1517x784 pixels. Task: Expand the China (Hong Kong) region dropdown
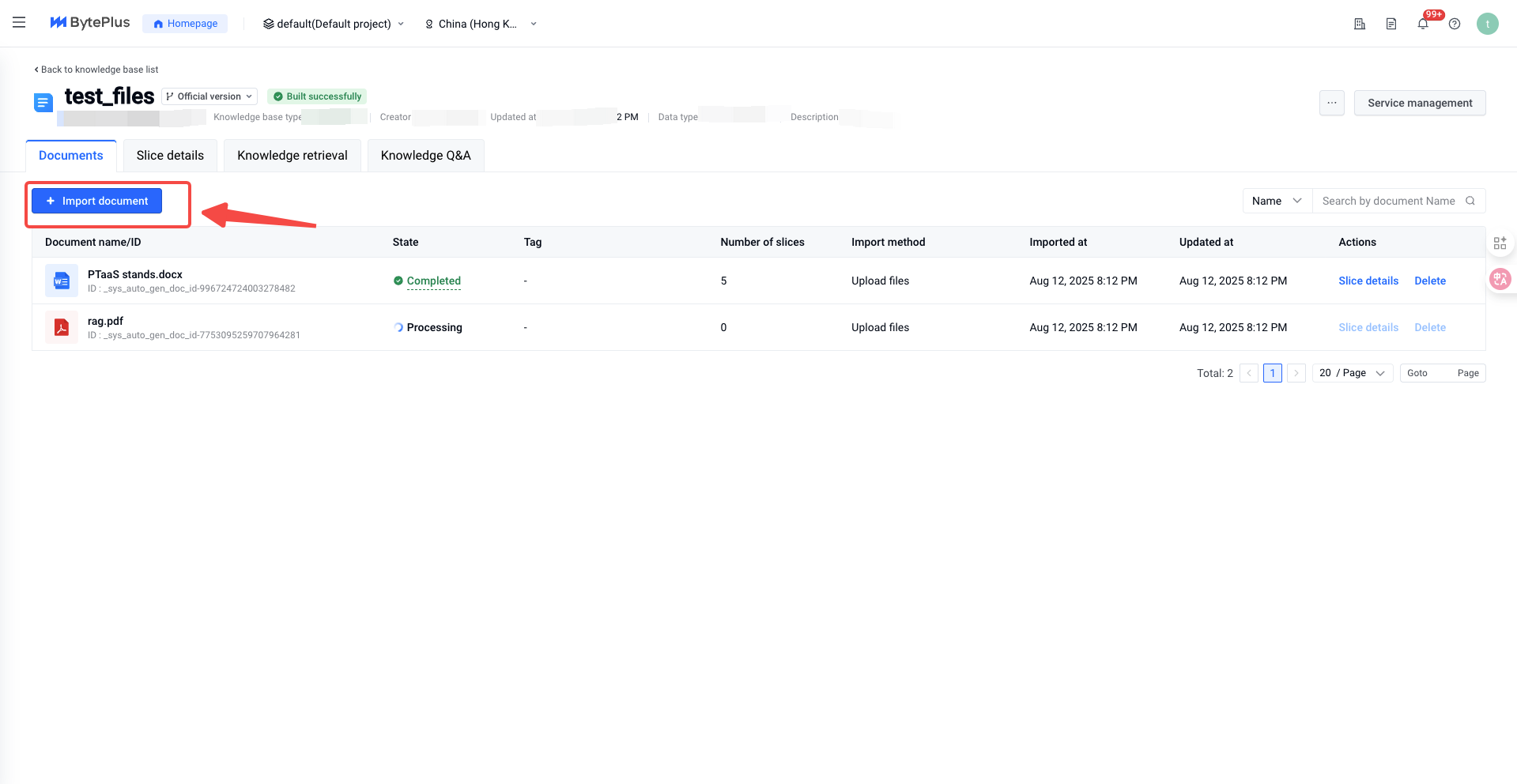481,24
